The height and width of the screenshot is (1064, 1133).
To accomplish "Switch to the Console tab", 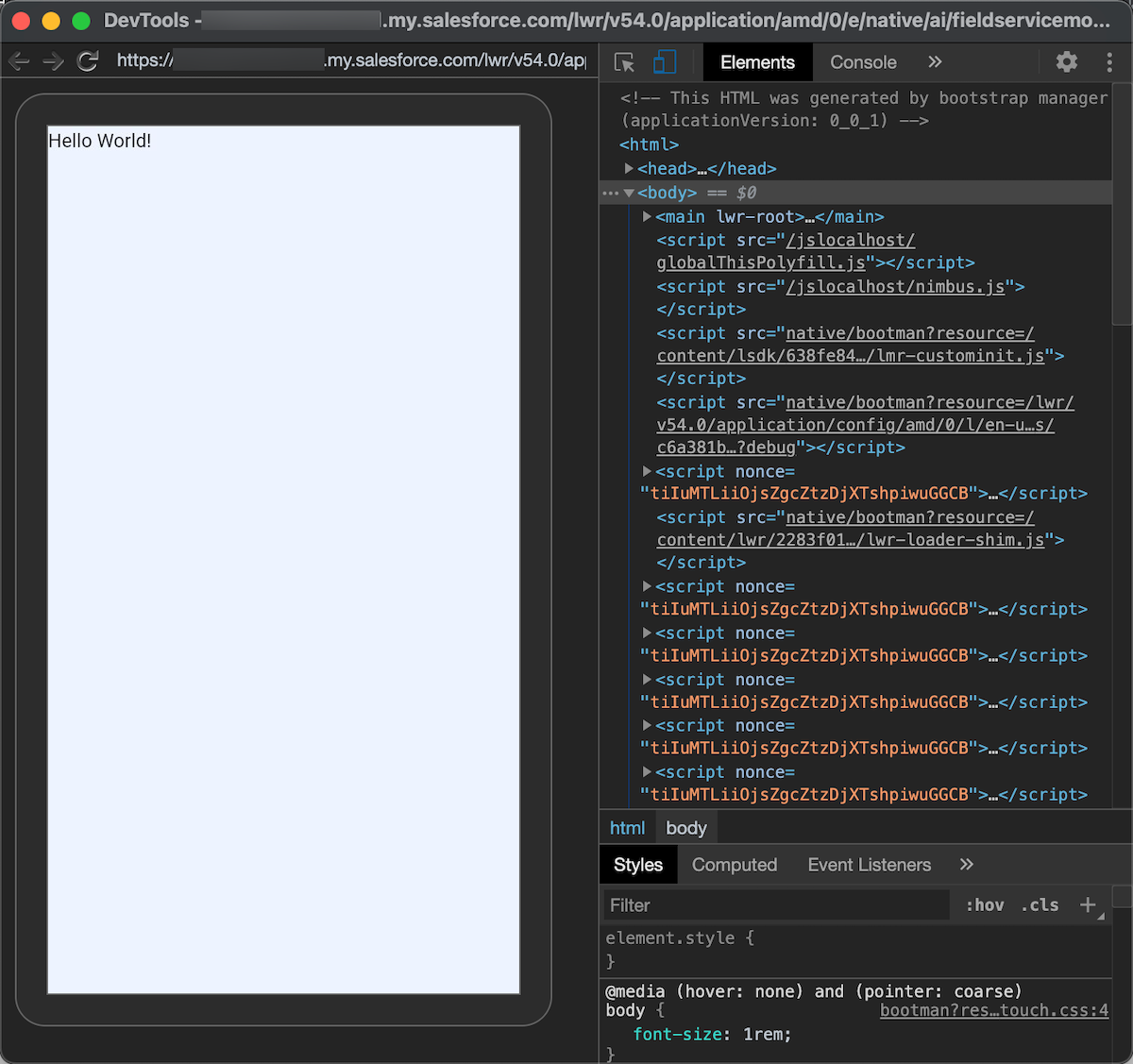I will point(862,62).
